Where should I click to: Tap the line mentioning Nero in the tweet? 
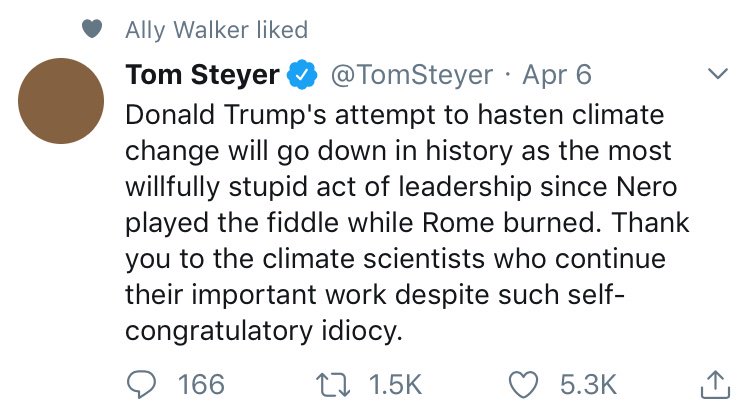click(x=401, y=187)
